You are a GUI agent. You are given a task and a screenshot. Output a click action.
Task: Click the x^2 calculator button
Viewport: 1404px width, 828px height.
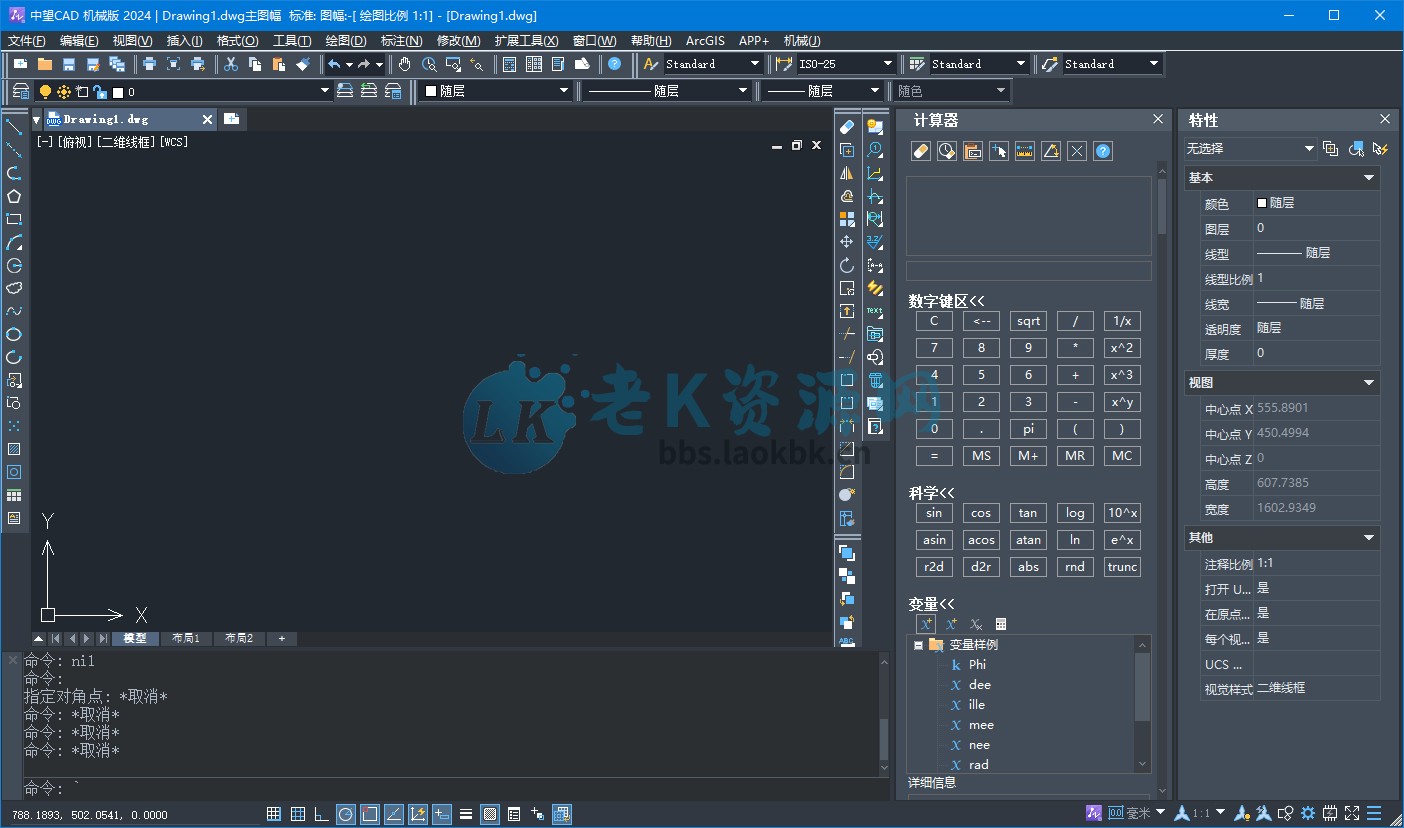click(x=1122, y=348)
